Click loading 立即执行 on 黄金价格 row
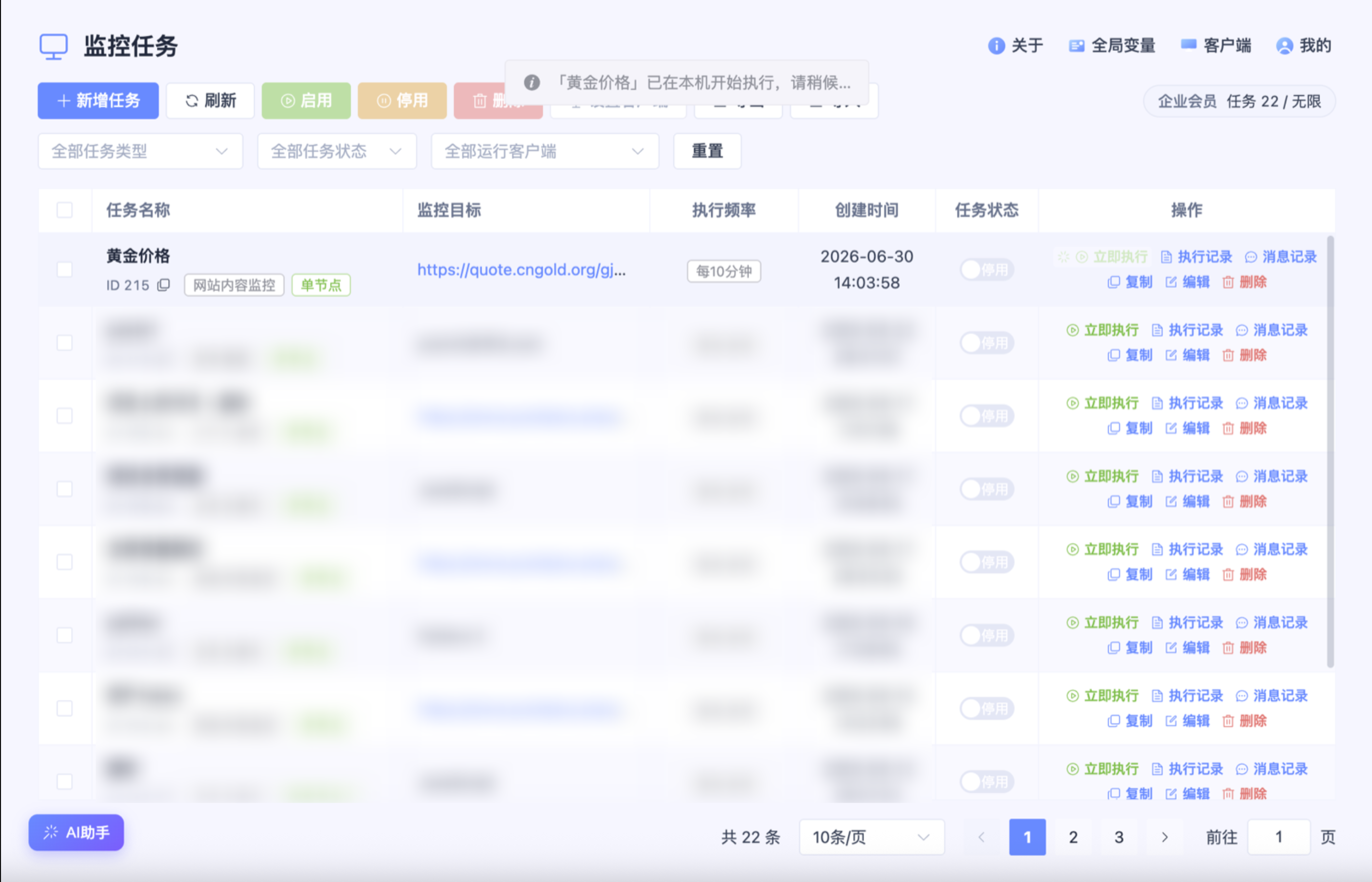Viewport: 1372px width, 882px height. click(1102, 257)
